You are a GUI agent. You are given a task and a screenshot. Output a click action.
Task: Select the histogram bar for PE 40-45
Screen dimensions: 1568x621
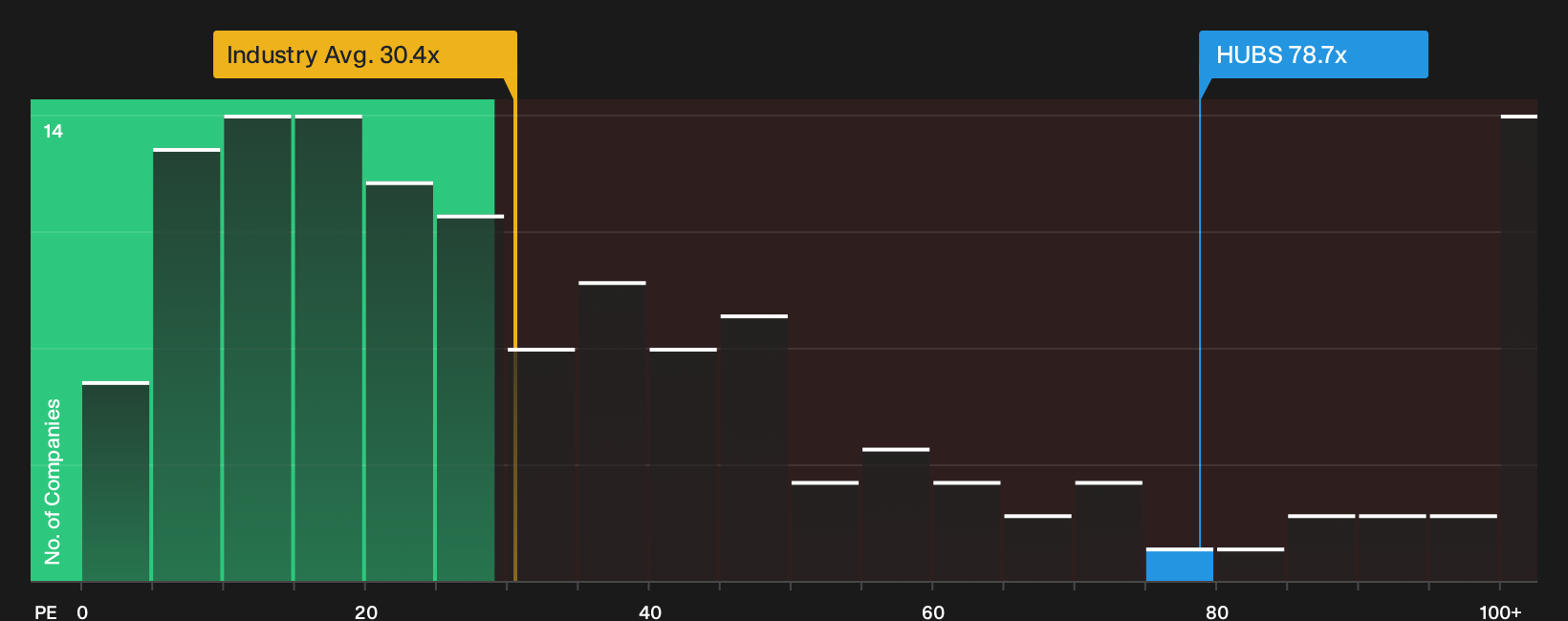(x=683, y=464)
